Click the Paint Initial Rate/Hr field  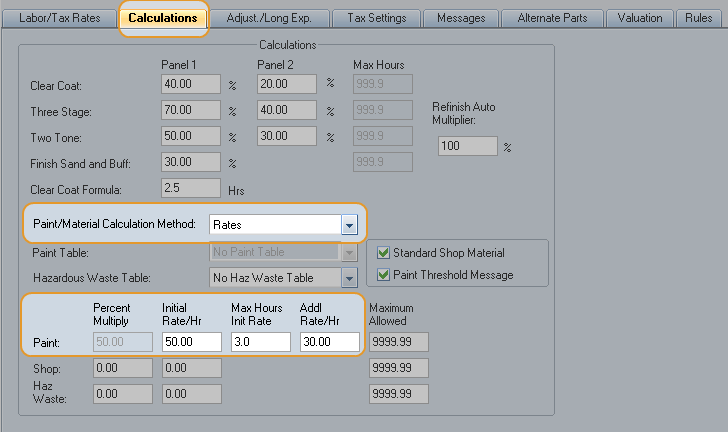[190, 342]
